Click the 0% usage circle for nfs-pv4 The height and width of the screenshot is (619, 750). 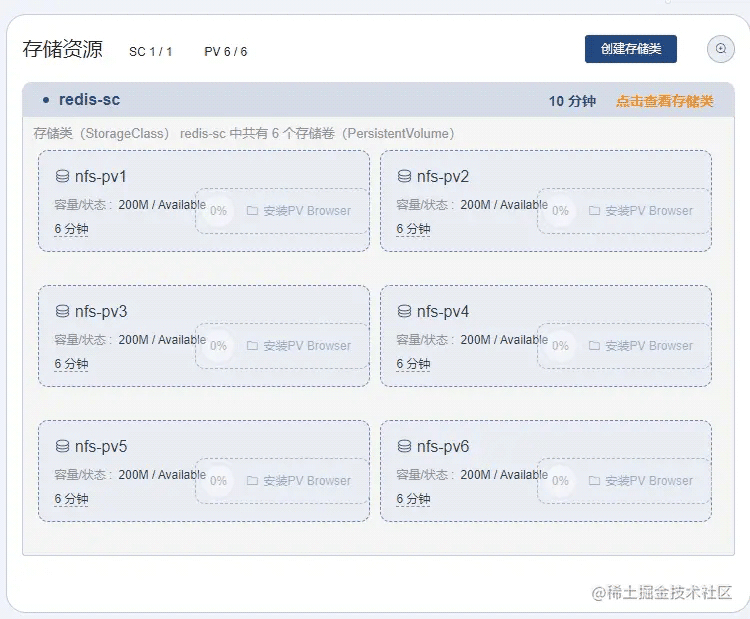(x=560, y=346)
